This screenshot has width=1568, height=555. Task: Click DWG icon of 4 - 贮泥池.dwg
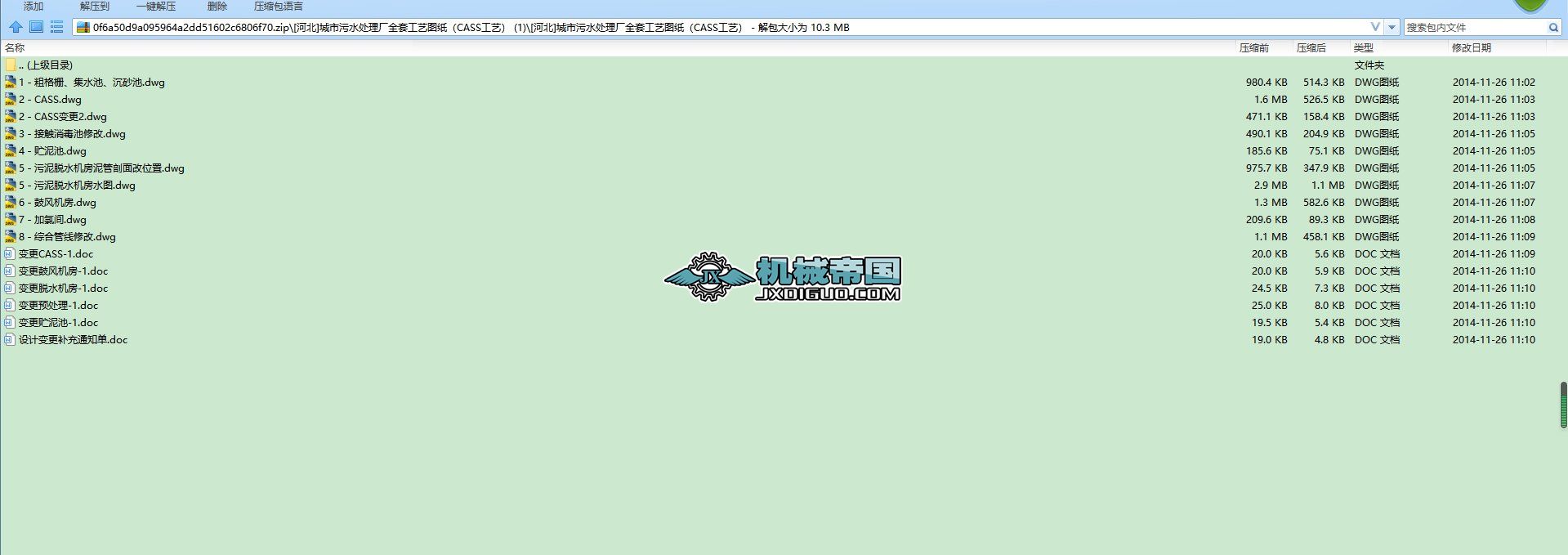(x=10, y=150)
